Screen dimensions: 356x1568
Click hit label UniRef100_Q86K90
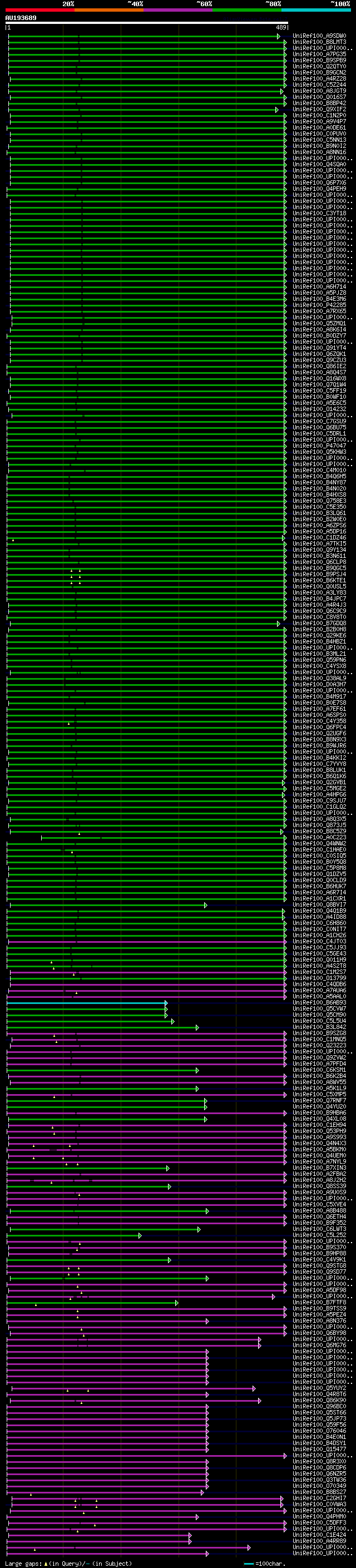[319, 1400]
